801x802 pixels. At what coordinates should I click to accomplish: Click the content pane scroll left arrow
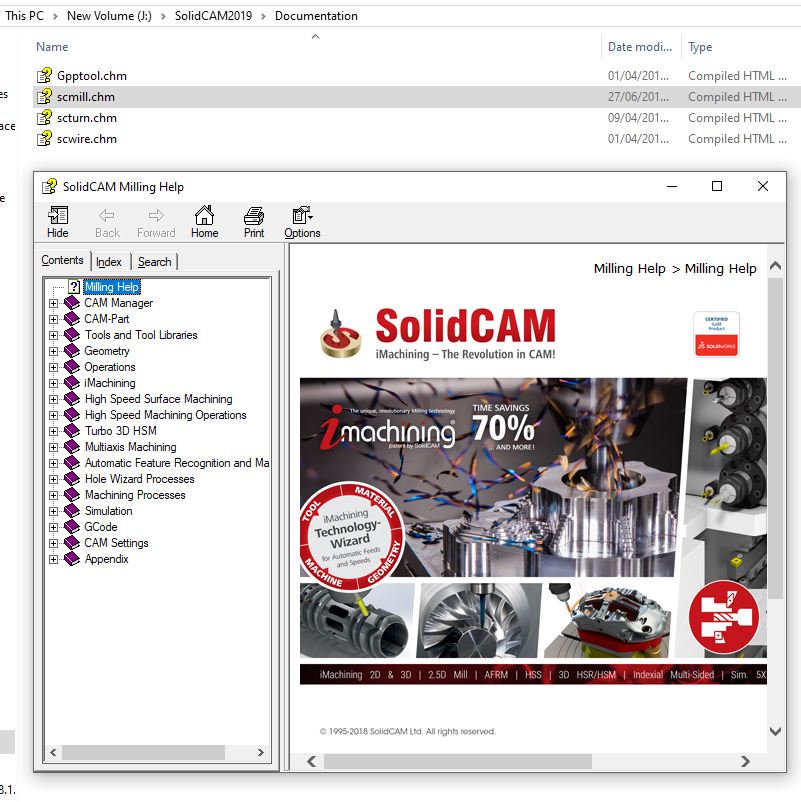pos(312,762)
